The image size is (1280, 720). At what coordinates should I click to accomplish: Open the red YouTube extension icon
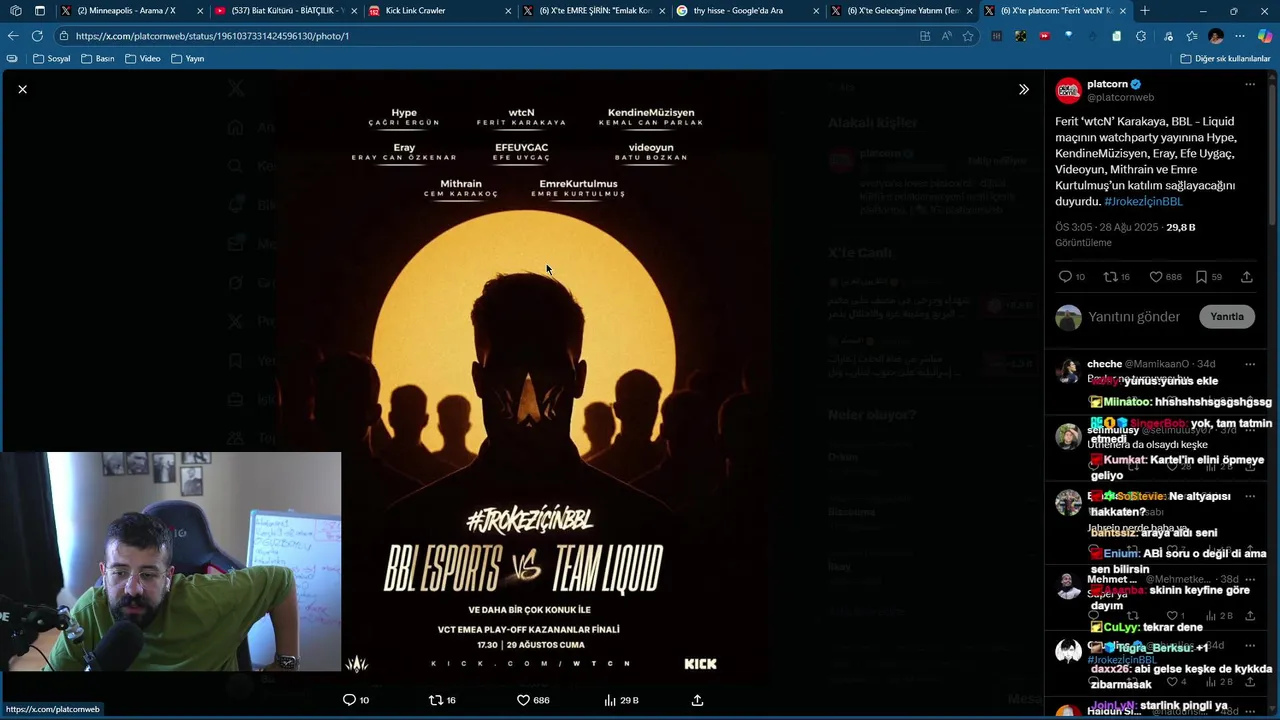pos(1045,36)
